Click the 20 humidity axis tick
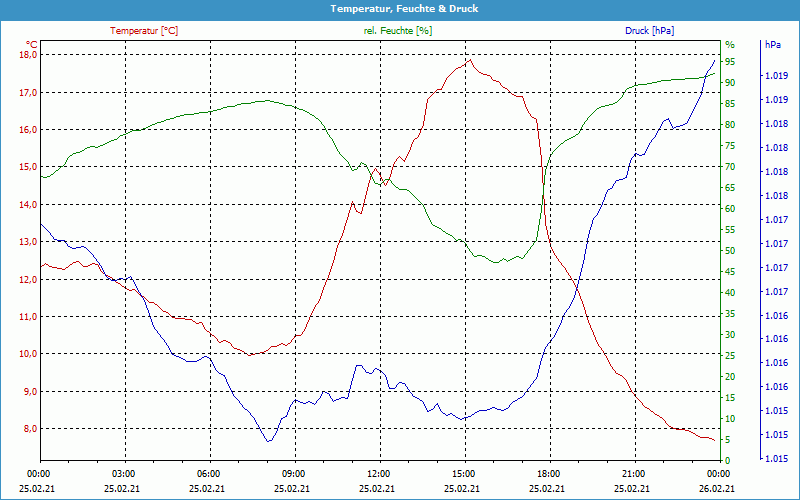800x500 pixels. 730,377
